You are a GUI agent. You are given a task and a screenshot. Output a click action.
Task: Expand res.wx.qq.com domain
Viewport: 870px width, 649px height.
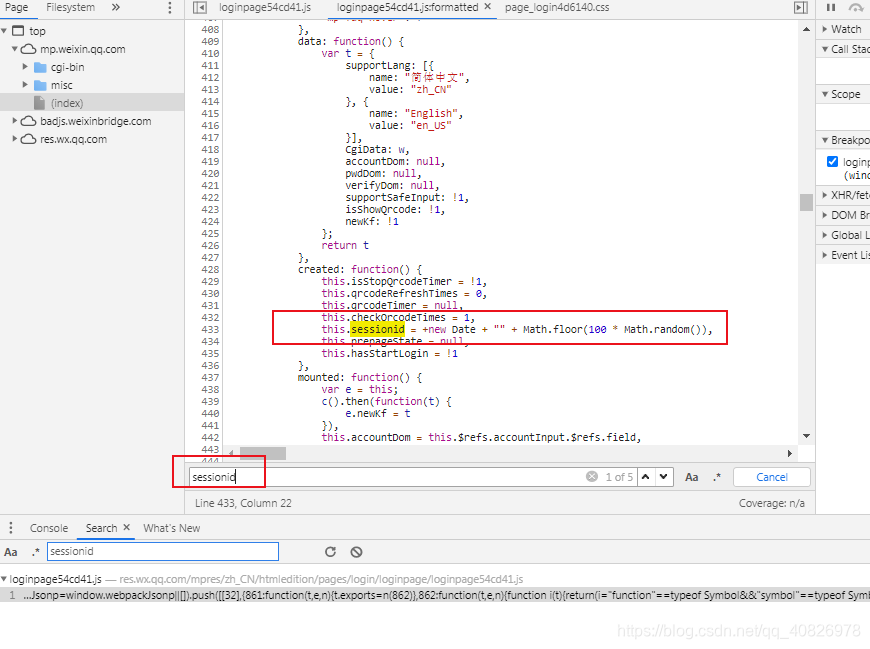[x=14, y=139]
